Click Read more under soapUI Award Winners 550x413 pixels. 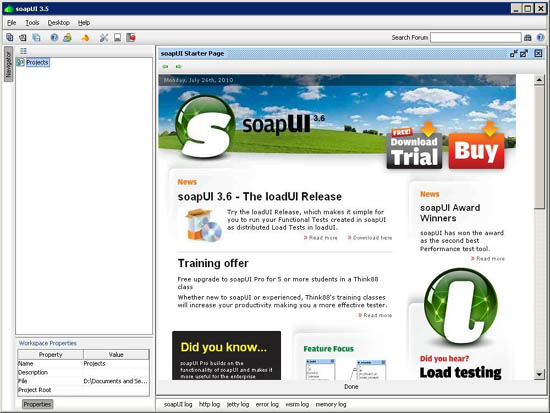click(488, 259)
